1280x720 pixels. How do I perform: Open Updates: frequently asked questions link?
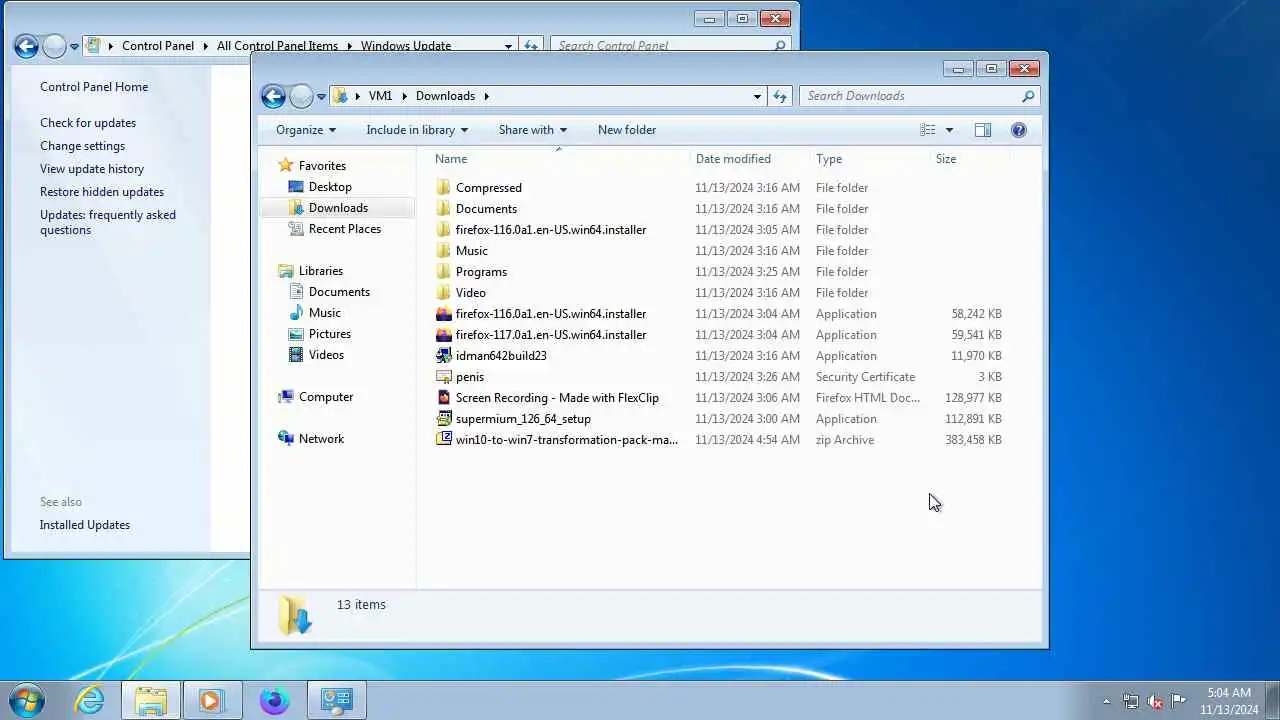click(108, 222)
